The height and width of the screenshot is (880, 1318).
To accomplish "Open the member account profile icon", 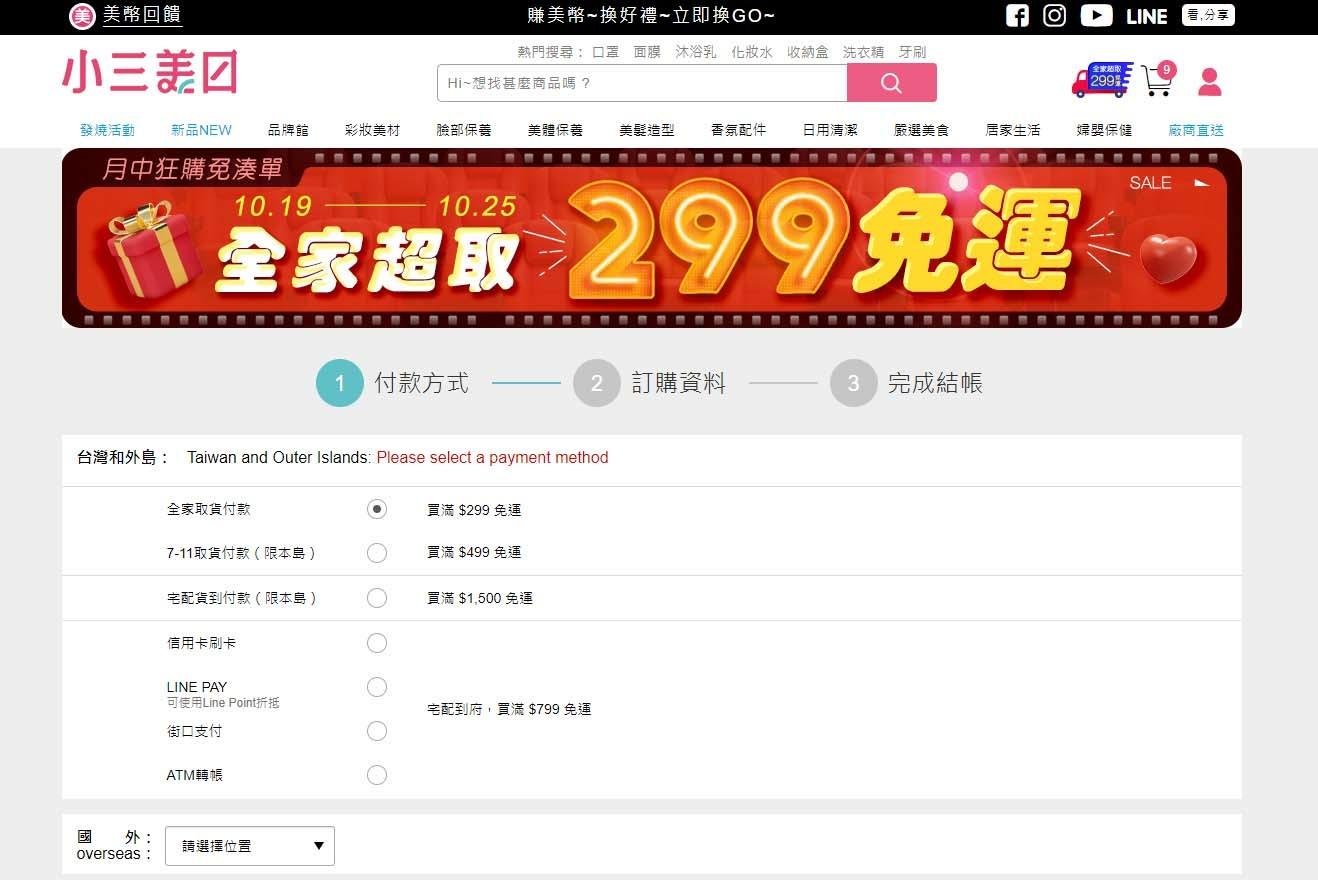I will tap(1210, 82).
